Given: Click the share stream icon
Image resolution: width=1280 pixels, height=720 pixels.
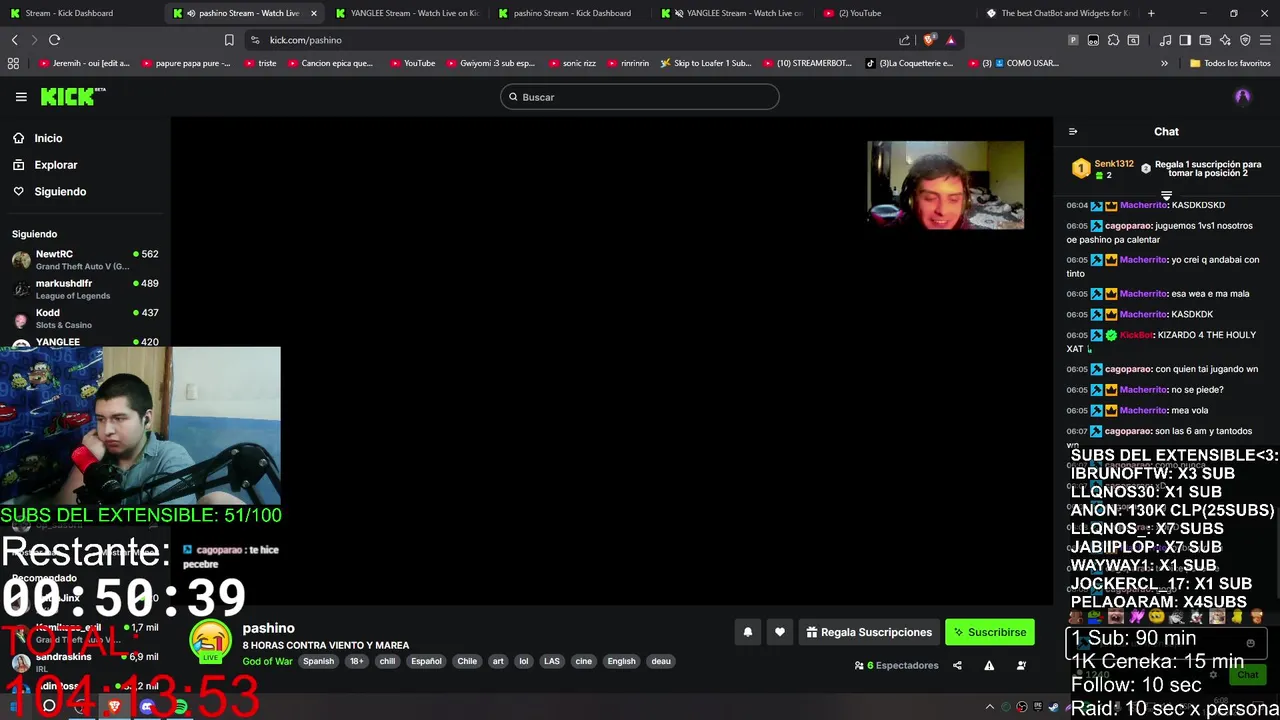Looking at the screenshot, I should coord(957,666).
